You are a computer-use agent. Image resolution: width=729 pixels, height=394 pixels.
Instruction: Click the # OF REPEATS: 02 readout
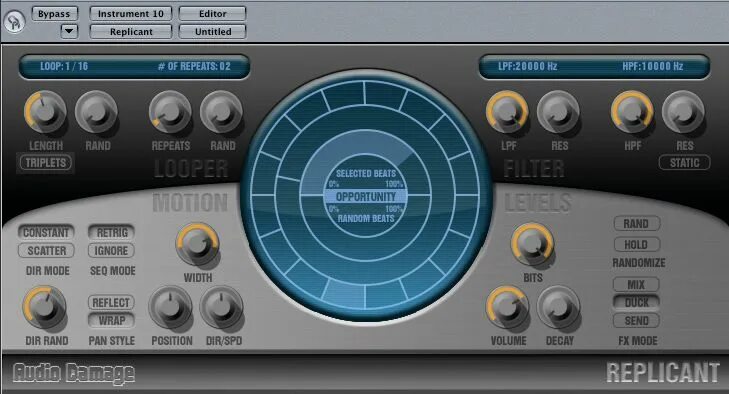pos(194,66)
